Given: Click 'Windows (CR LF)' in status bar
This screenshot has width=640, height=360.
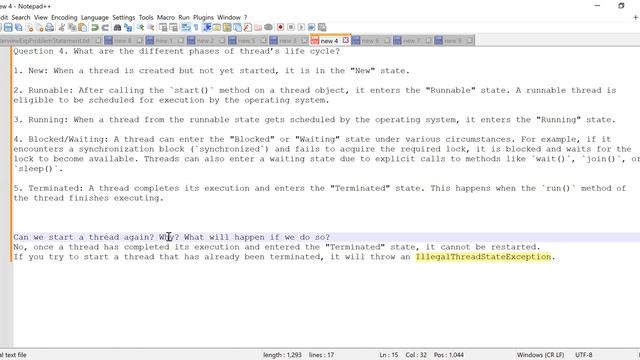Looking at the screenshot, I should point(540,355).
